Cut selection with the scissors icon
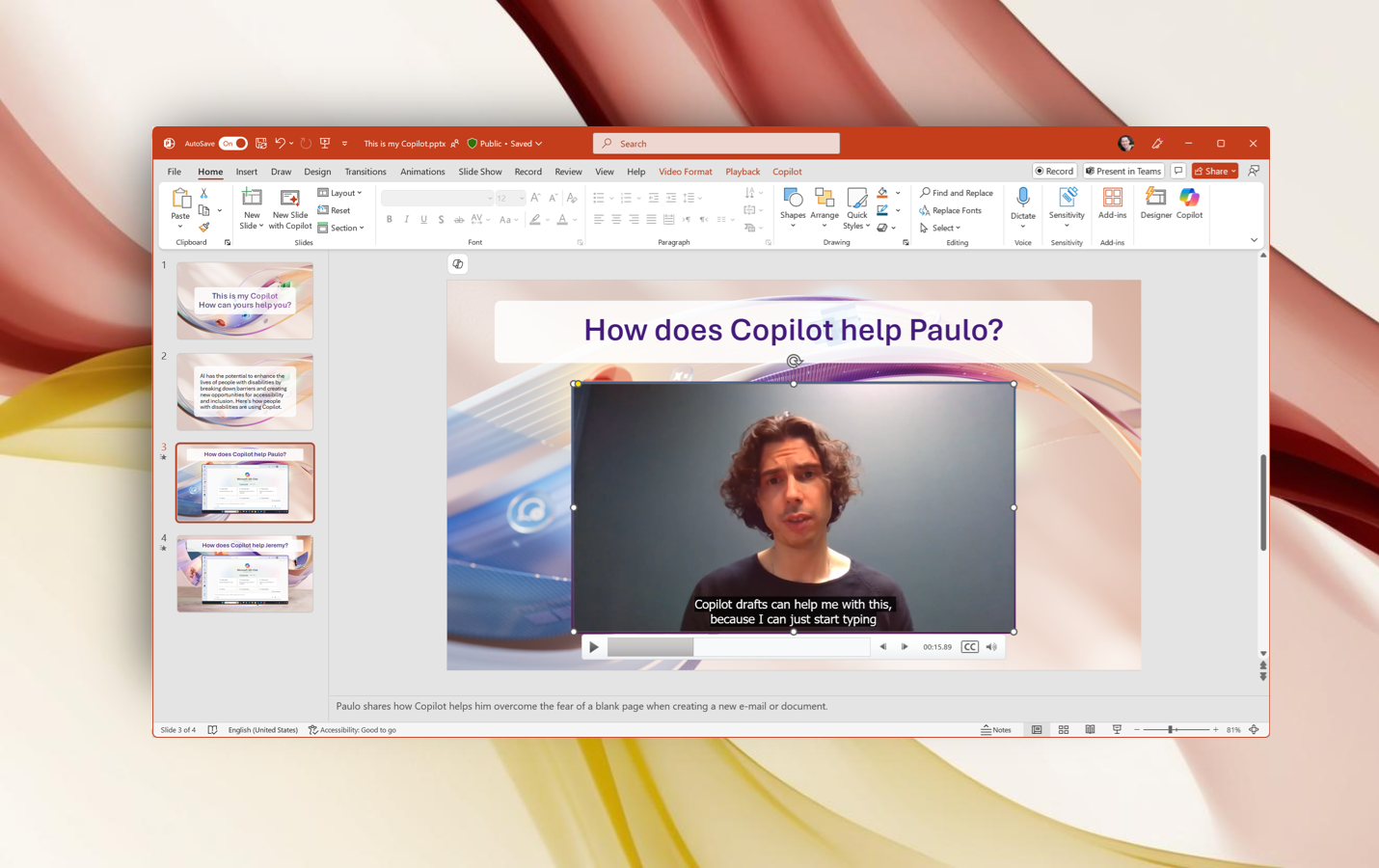The height and width of the screenshot is (868, 1379). coord(203,194)
